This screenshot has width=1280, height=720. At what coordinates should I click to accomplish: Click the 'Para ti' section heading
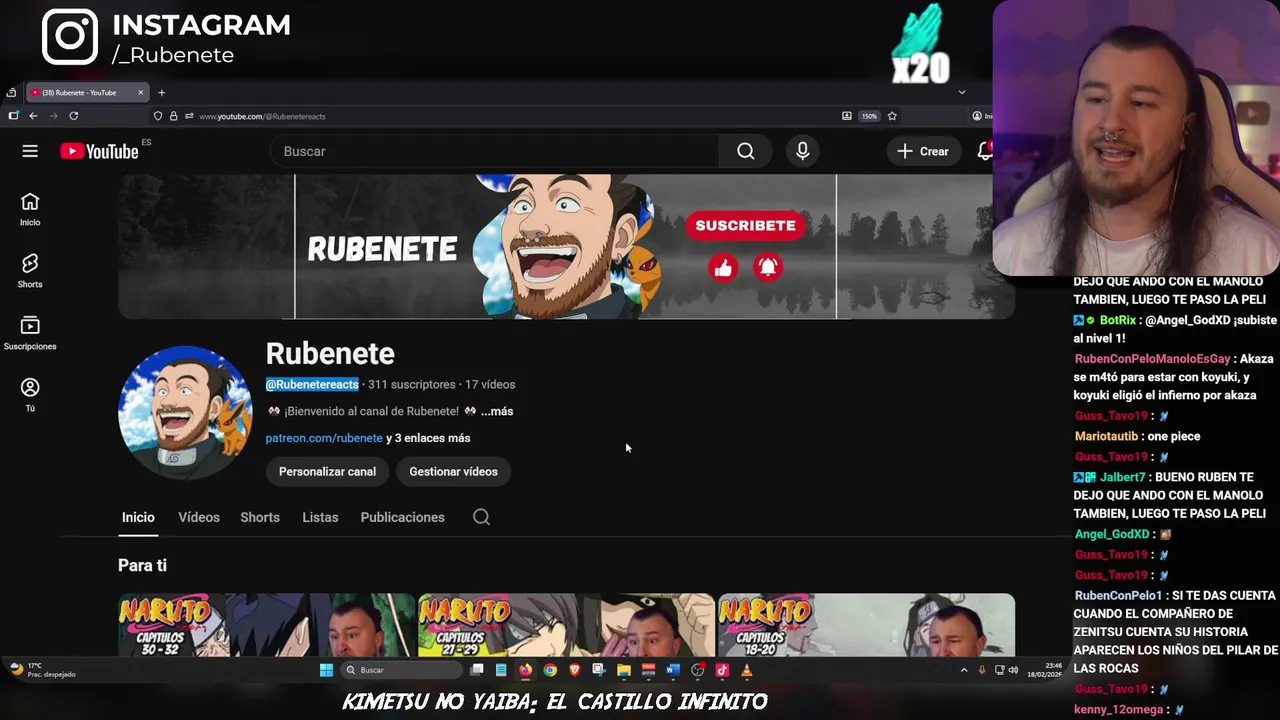[142, 565]
